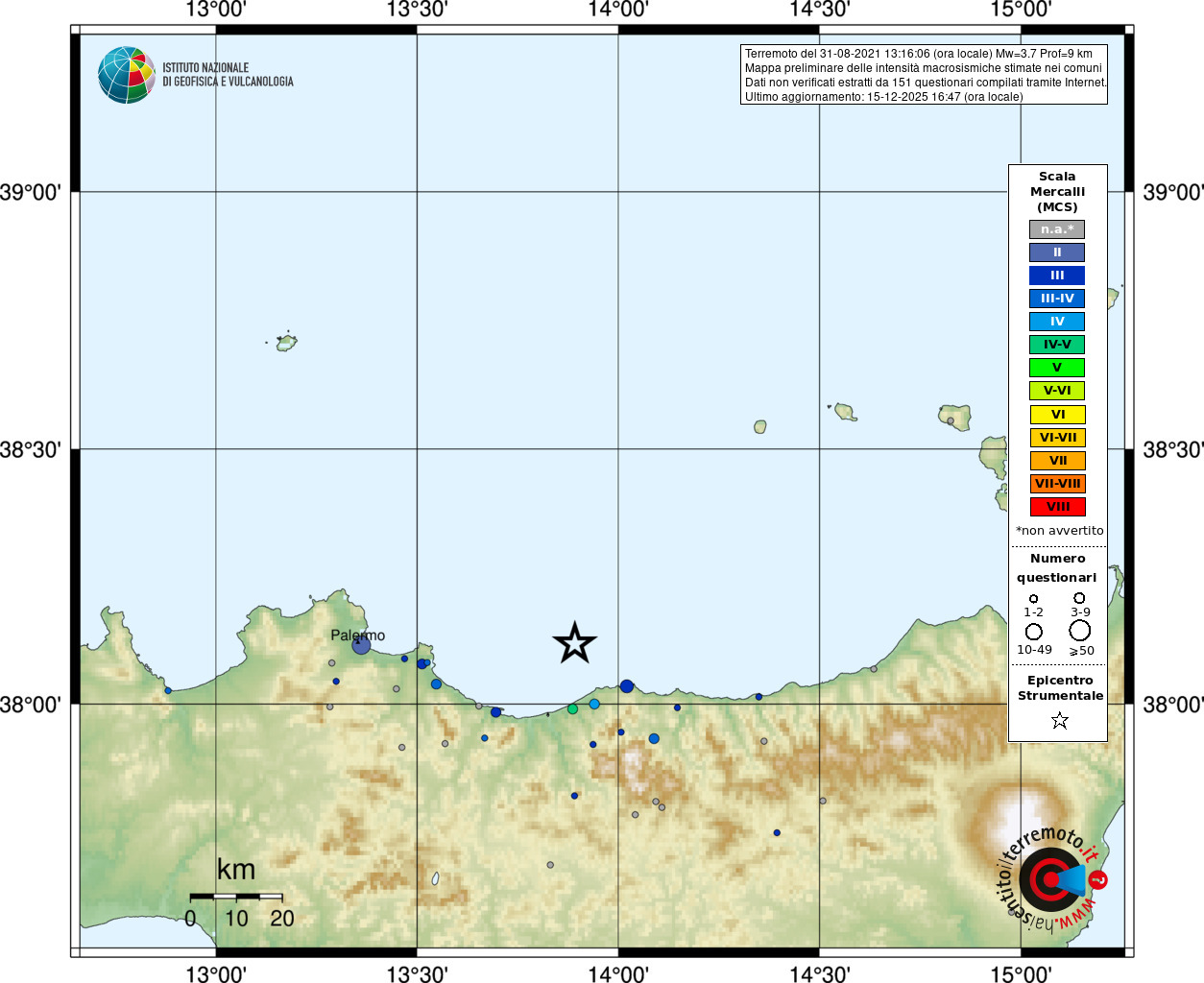1204x983 pixels.
Task: Click the green IV-V marker on coast
Action: click(x=572, y=709)
